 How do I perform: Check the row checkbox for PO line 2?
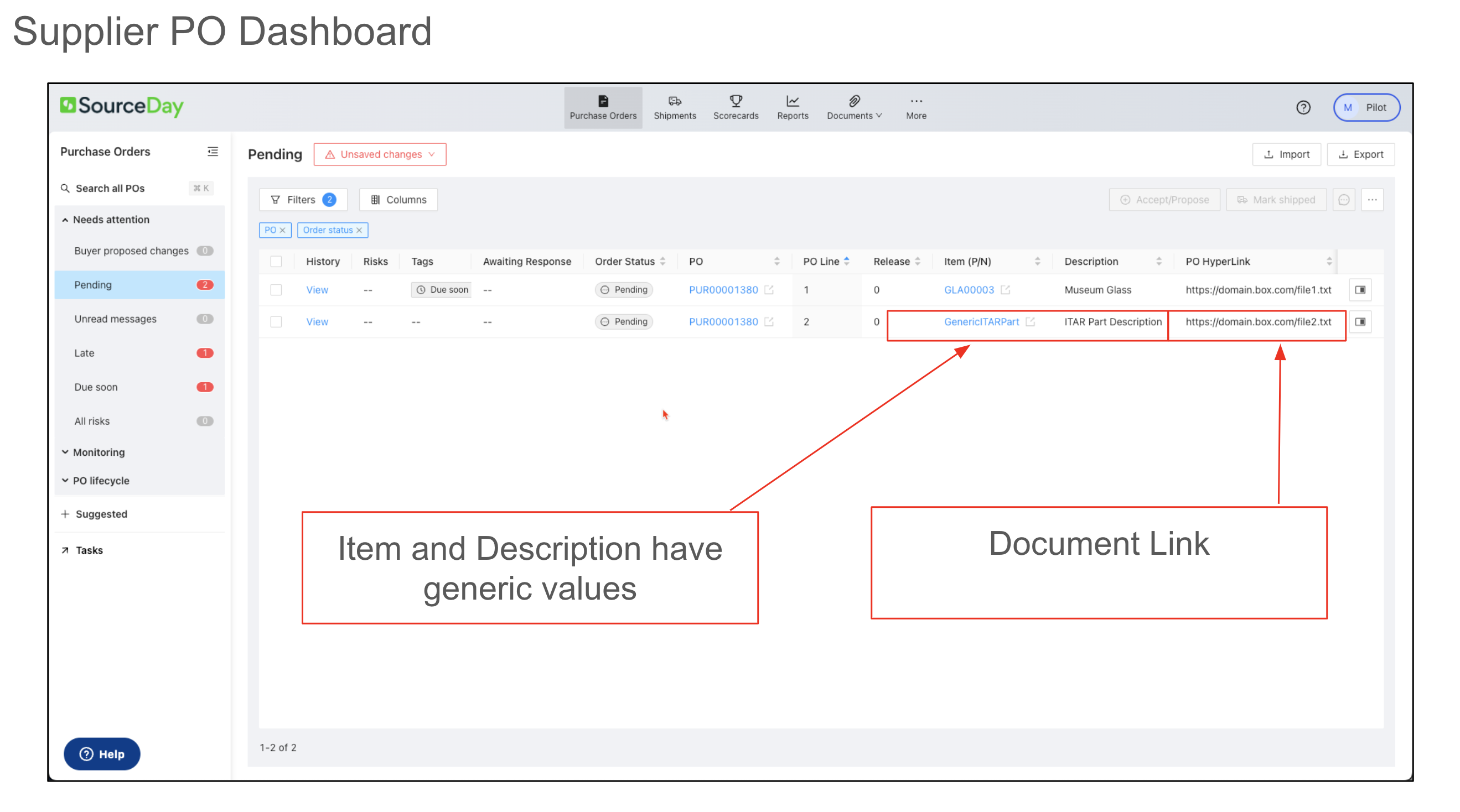[x=277, y=321]
